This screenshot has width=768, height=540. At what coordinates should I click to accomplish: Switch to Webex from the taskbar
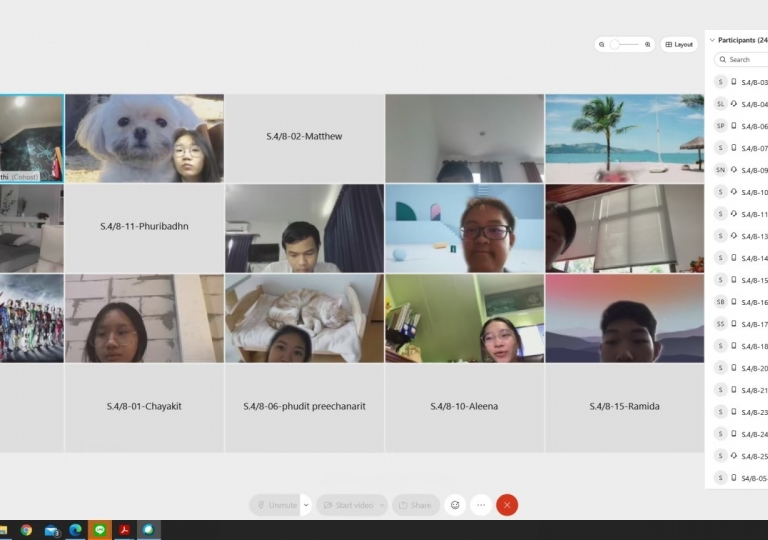pyautogui.click(x=148, y=530)
